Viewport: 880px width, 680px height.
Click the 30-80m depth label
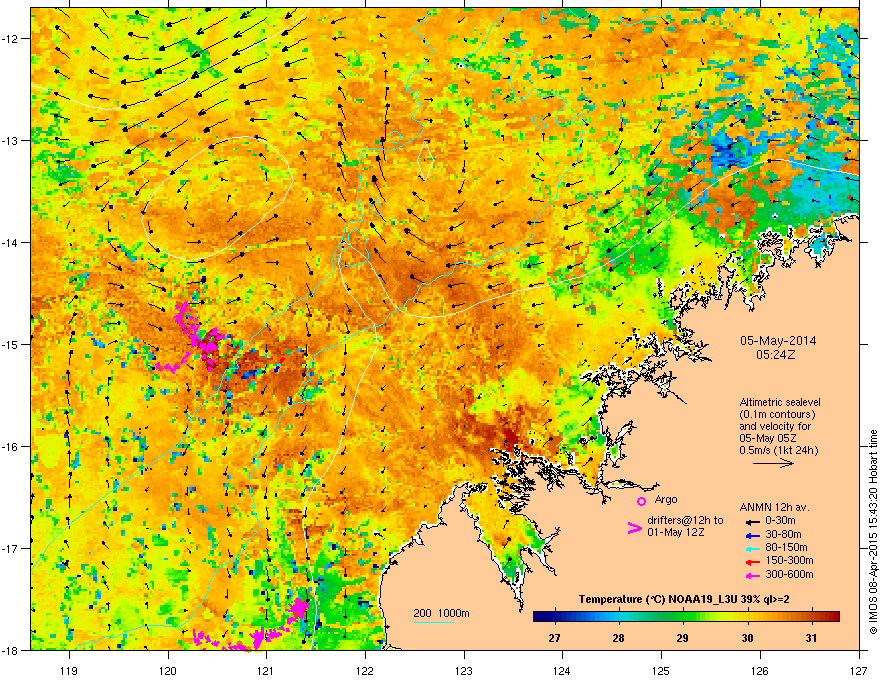tap(783, 535)
